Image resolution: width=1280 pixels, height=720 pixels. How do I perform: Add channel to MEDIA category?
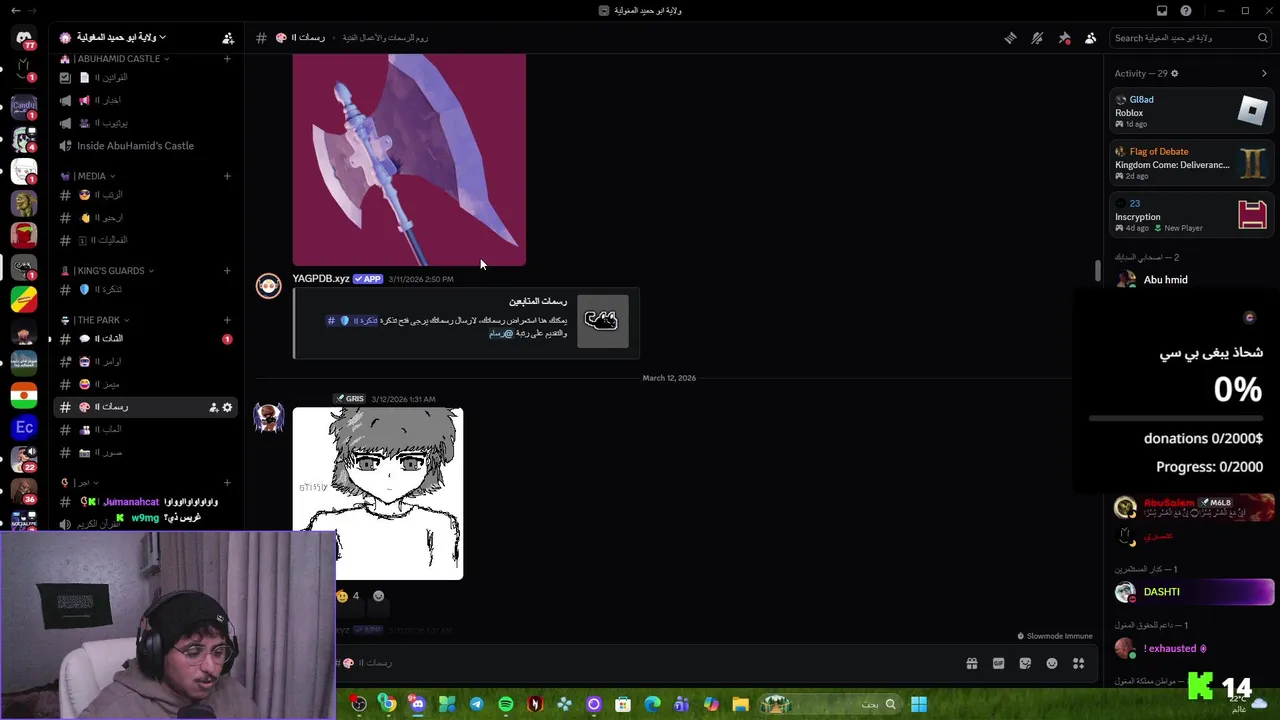click(227, 176)
